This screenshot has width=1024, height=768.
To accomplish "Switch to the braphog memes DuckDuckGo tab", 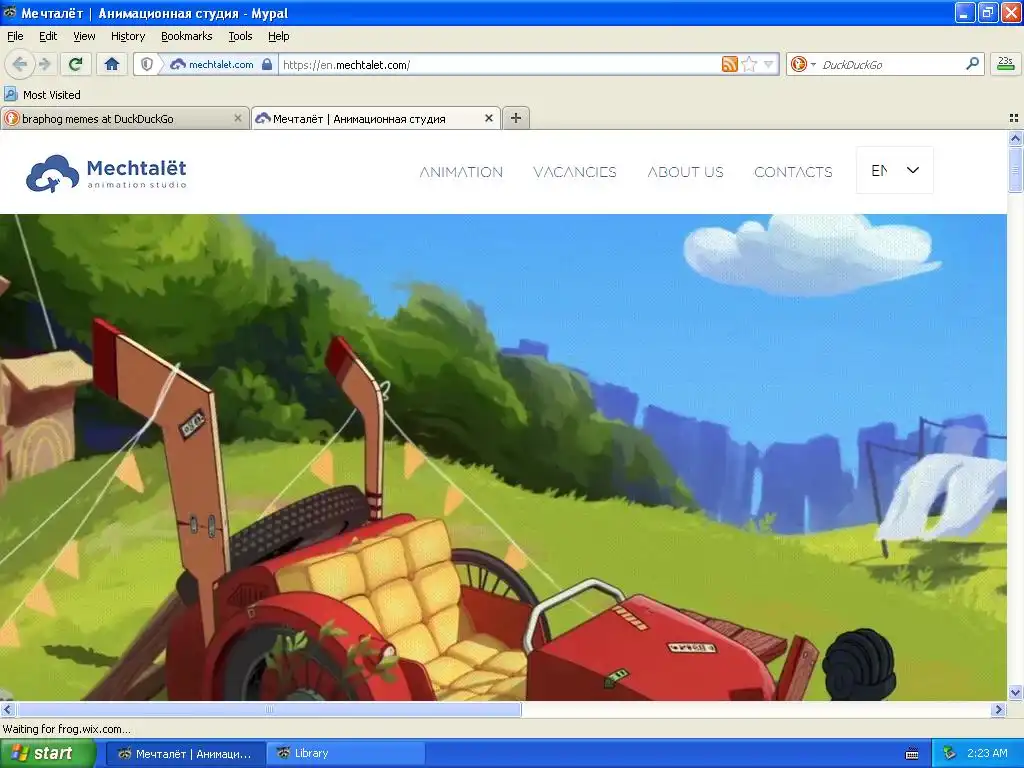I will pyautogui.click(x=117, y=119).
